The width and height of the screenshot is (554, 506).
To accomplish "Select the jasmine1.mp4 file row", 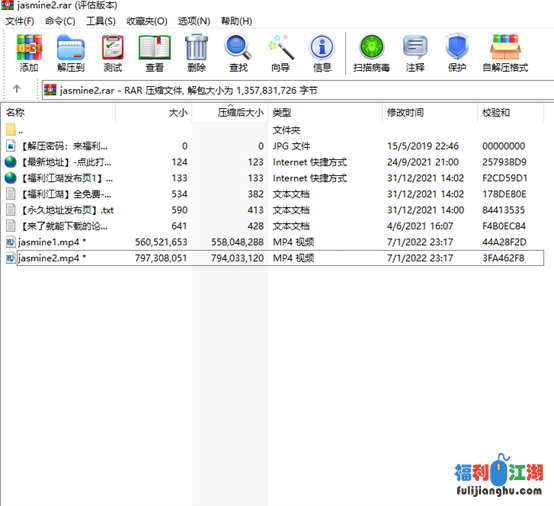I will pos(275,242).
